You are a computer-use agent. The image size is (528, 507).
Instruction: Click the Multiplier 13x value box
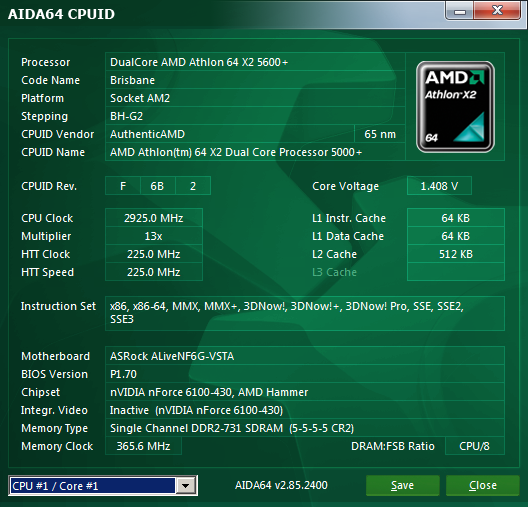point(154,236)
